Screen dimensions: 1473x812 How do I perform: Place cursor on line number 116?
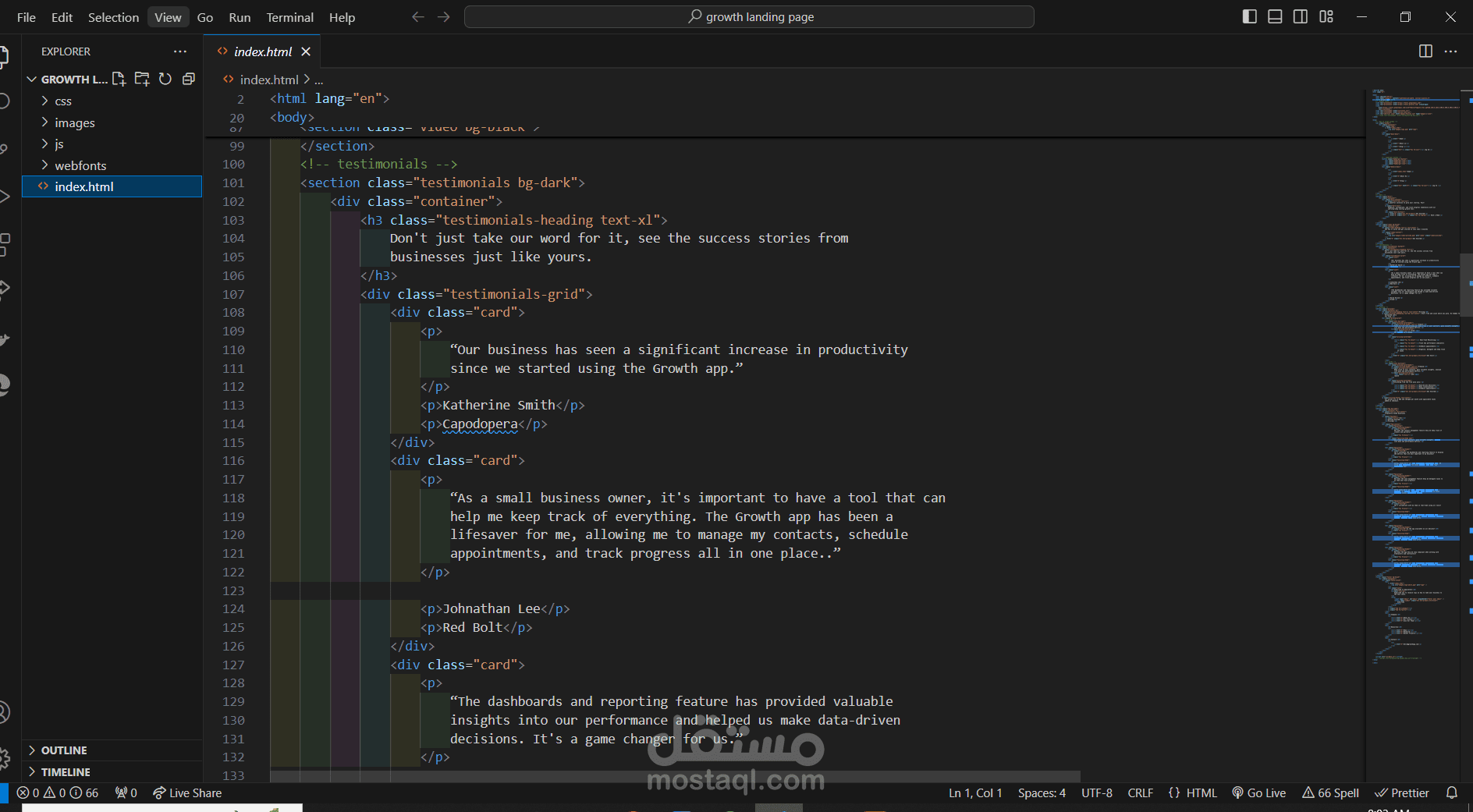(x=233, y=461)
